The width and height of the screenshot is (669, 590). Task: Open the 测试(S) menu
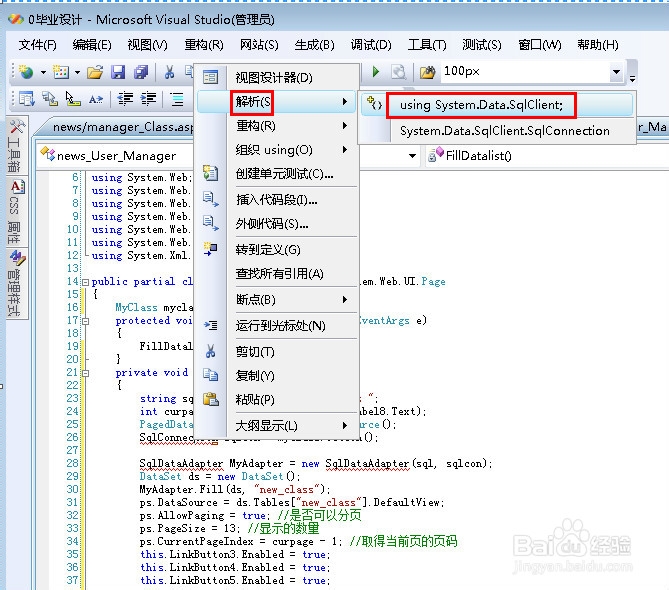tap(482, 44)
